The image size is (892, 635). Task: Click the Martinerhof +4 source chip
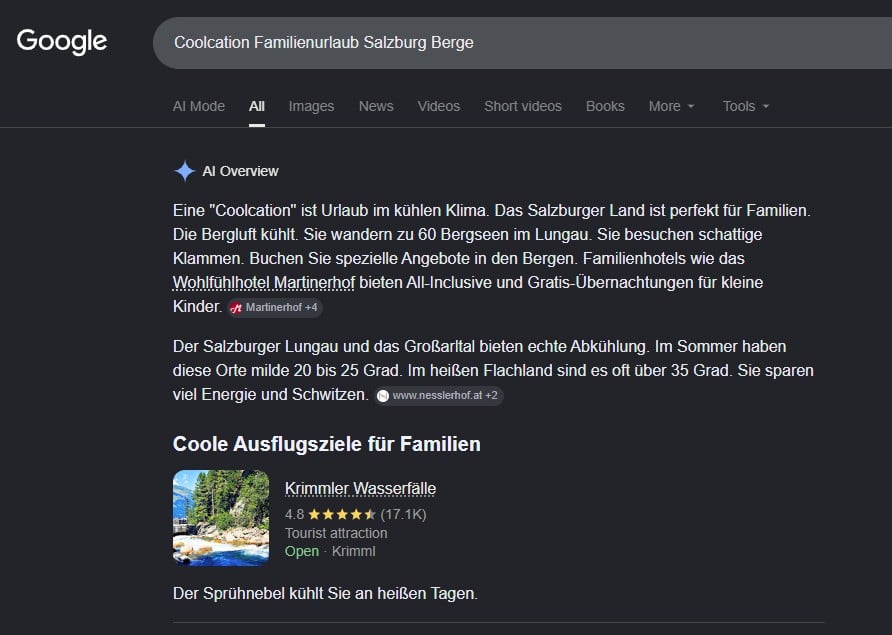click(275, 308)
